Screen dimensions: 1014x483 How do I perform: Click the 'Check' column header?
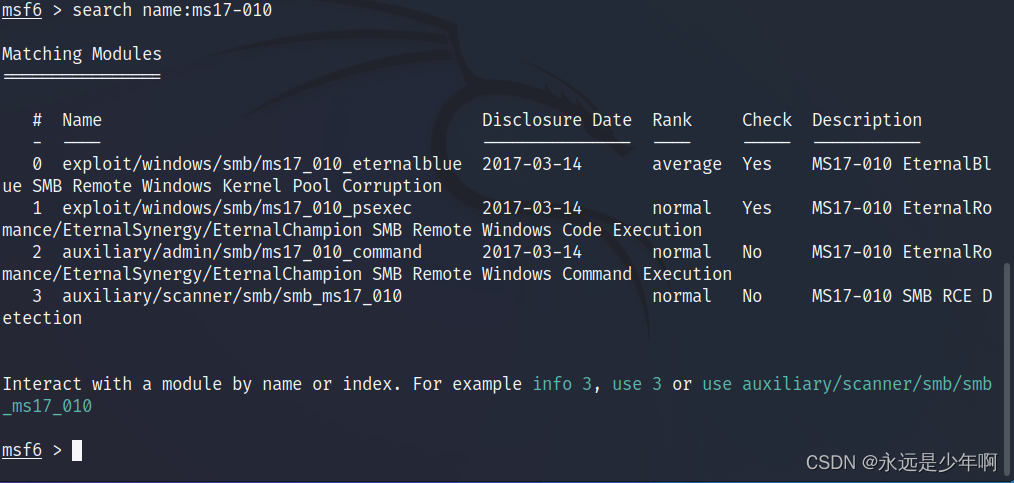point(767,120)
